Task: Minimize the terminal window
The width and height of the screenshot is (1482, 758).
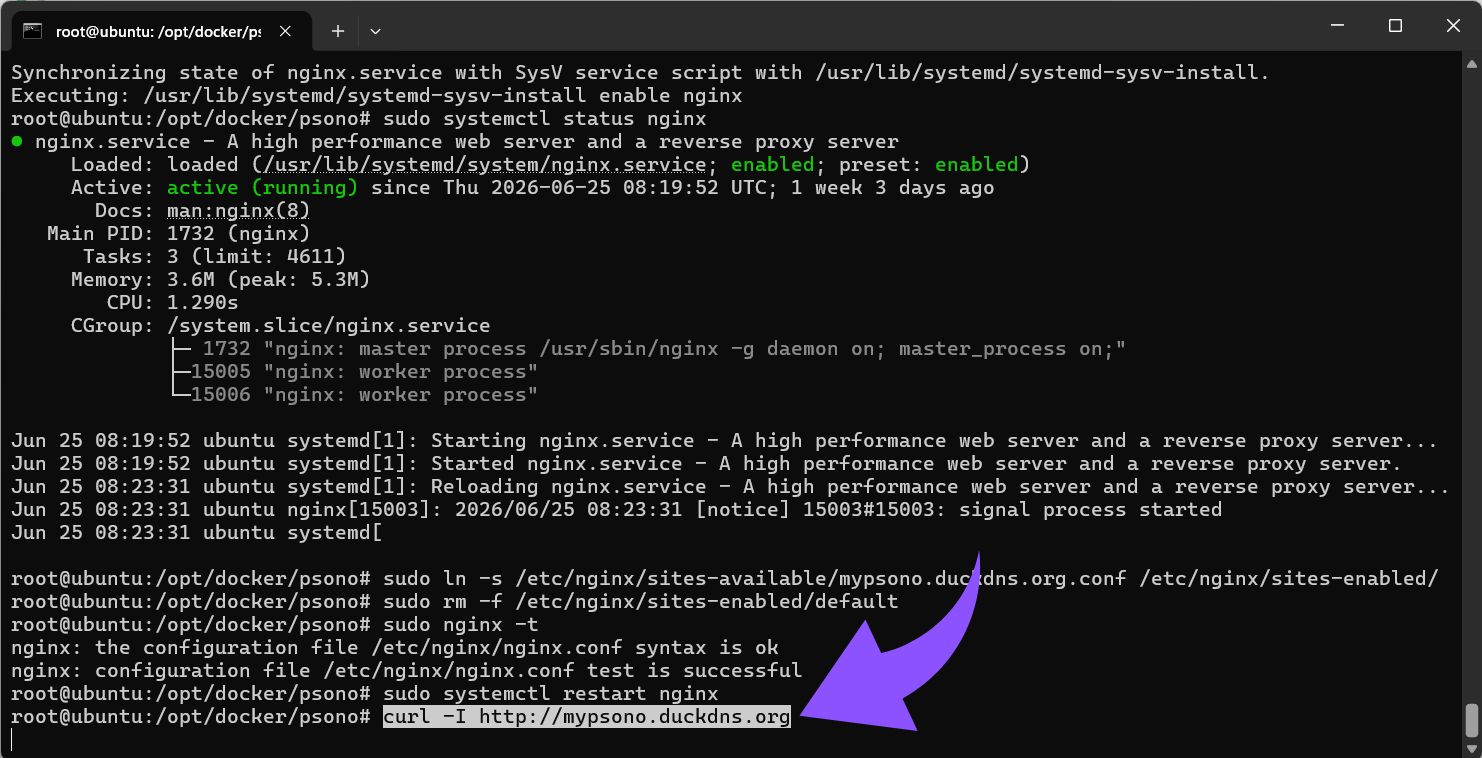Action: click(x=1341, y=26)
